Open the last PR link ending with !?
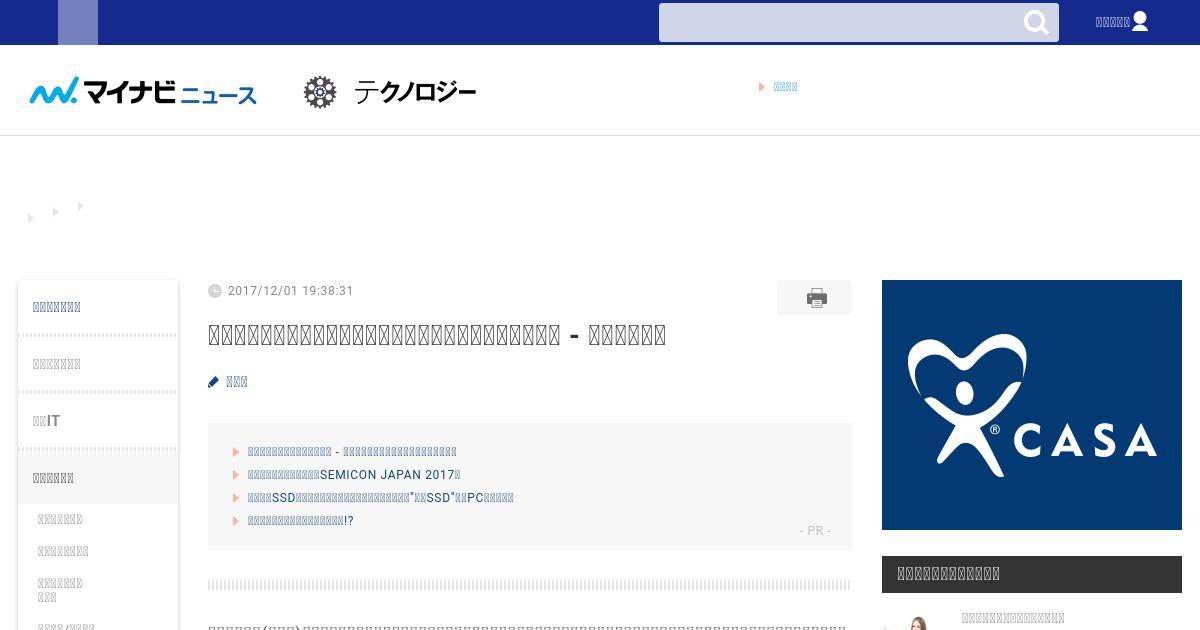This screenshot has height=630, width=1200. point(300,521)
